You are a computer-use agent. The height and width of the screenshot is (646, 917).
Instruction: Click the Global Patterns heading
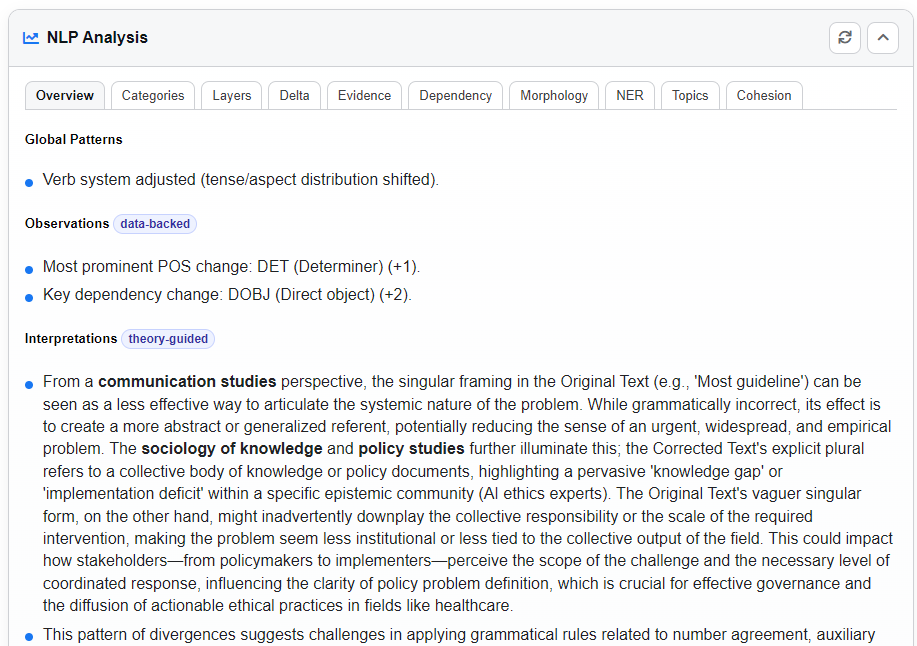coord(74,139)
